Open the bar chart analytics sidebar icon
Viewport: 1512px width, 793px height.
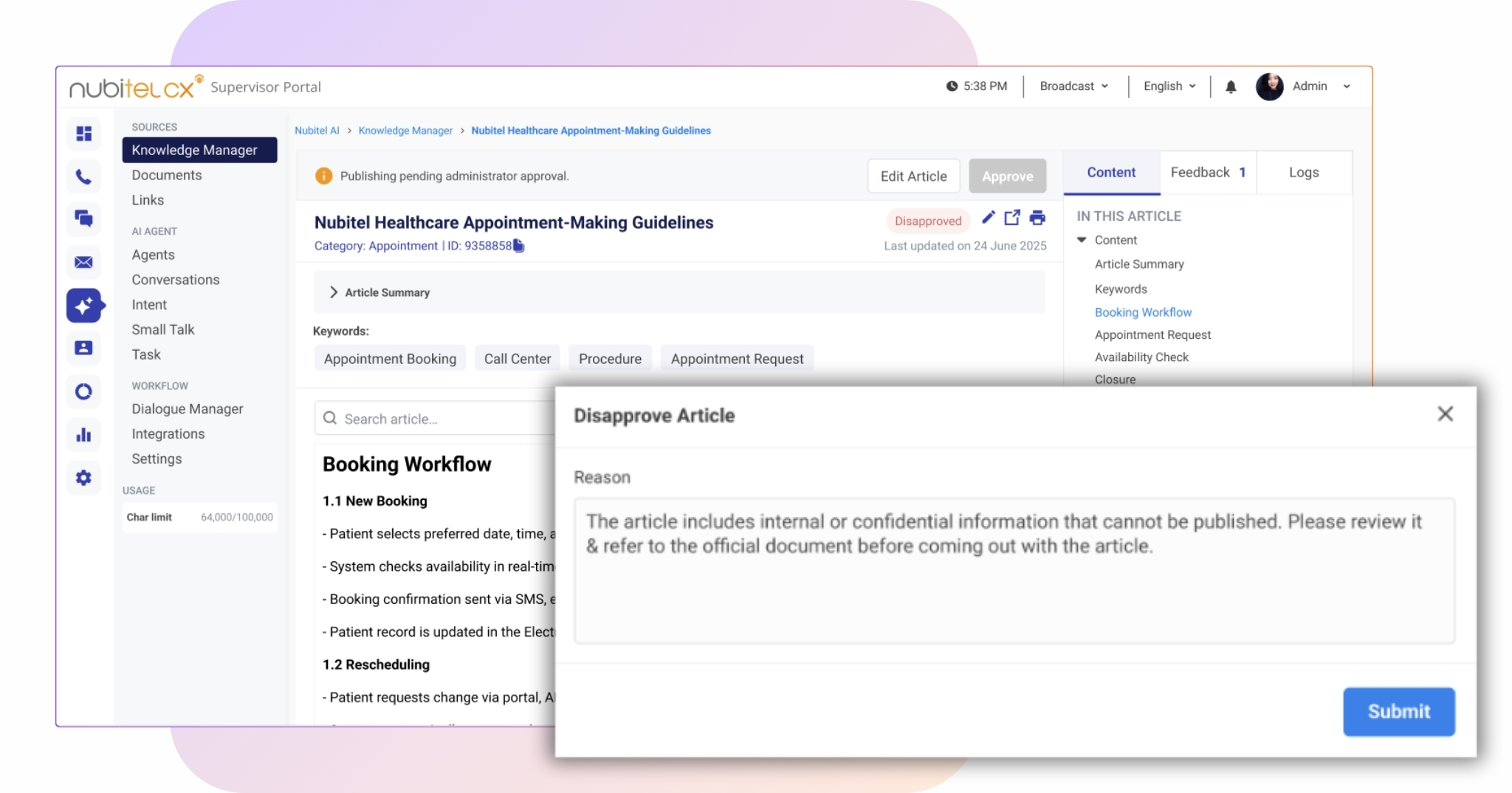(83, 435)
